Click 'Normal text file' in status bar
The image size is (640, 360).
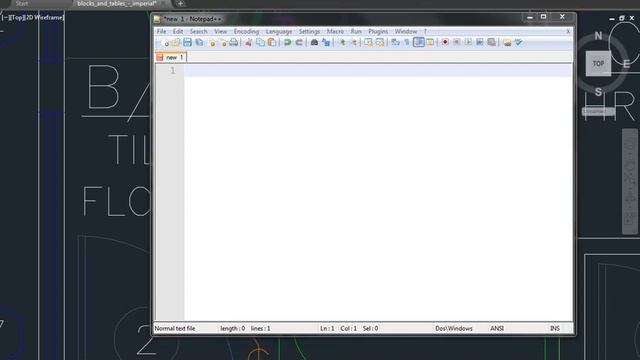(175, 329)
